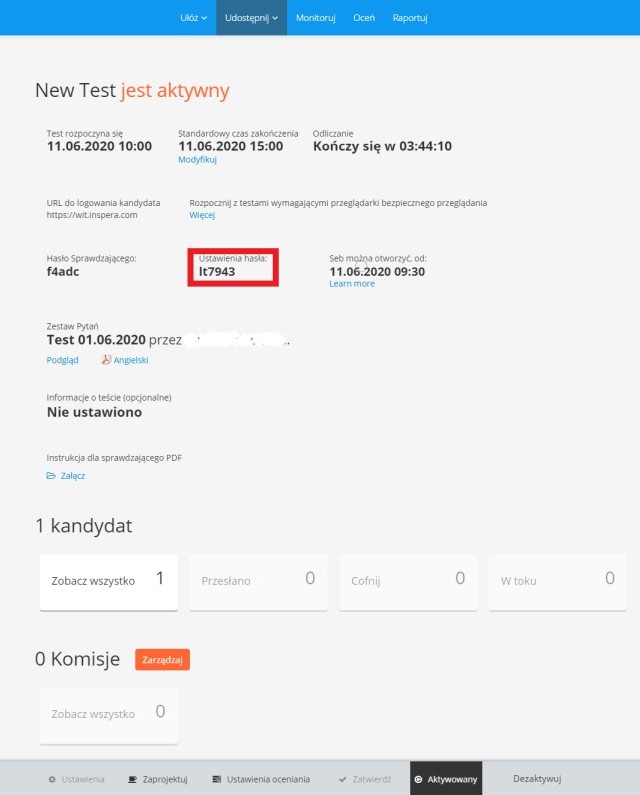Click the PDF icon next to Angielski
The width and height of the screenshot is (640, 795).
(x=106, y=359)
